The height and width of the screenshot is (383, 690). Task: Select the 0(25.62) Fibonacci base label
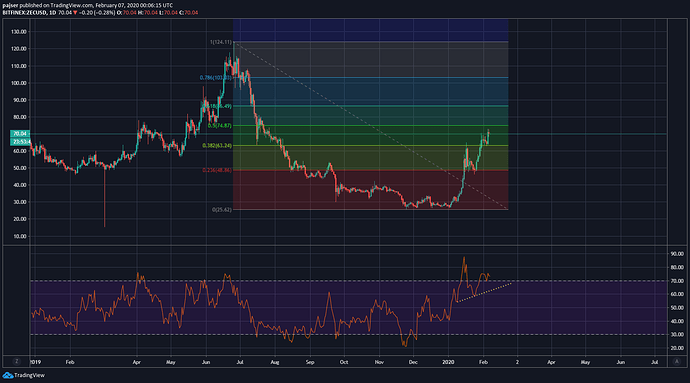tap(222, 210)
